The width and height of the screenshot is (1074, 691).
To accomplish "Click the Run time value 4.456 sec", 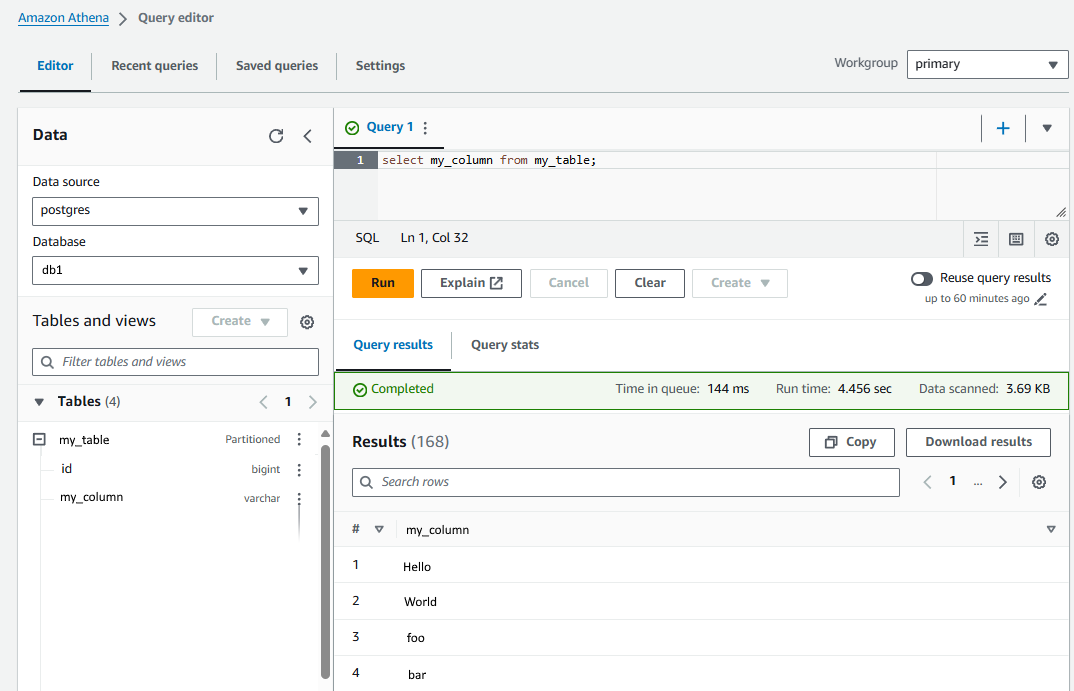I will [864, 389].
